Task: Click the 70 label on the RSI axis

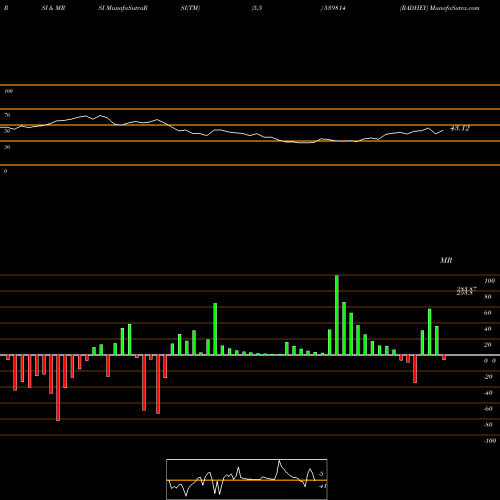Action: (7, 115)
